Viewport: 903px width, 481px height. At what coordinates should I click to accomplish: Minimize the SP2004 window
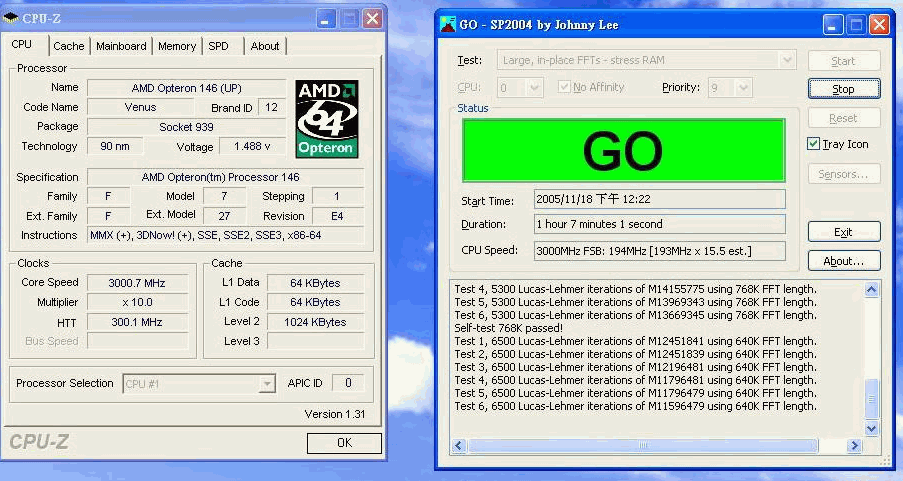[x=833, y=25]
